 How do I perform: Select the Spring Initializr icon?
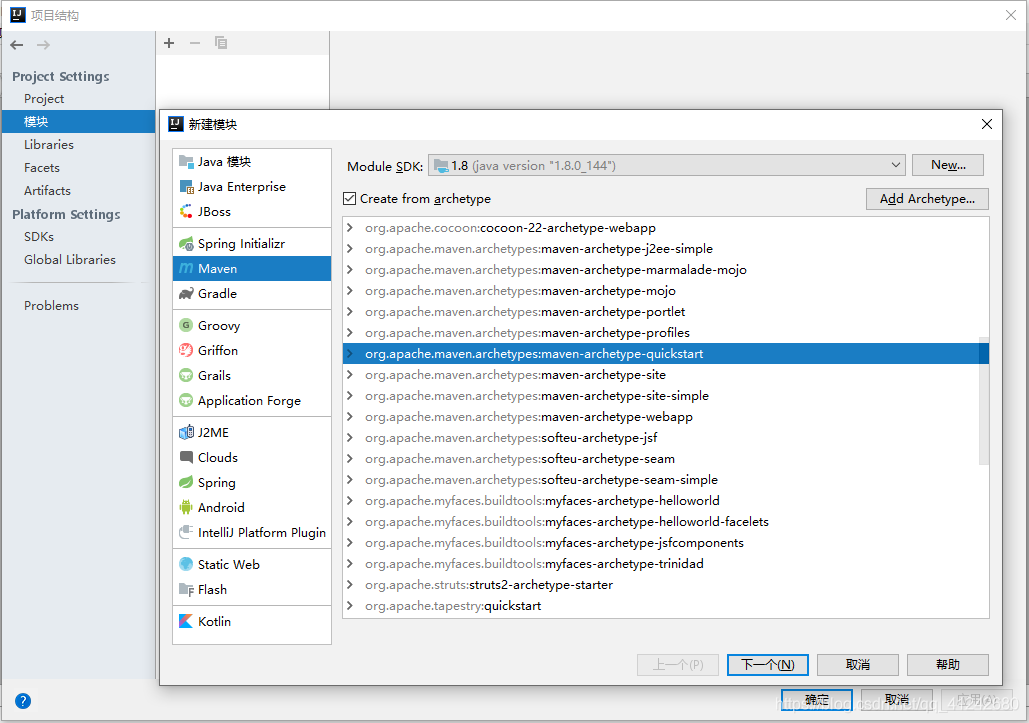(186, 243)
